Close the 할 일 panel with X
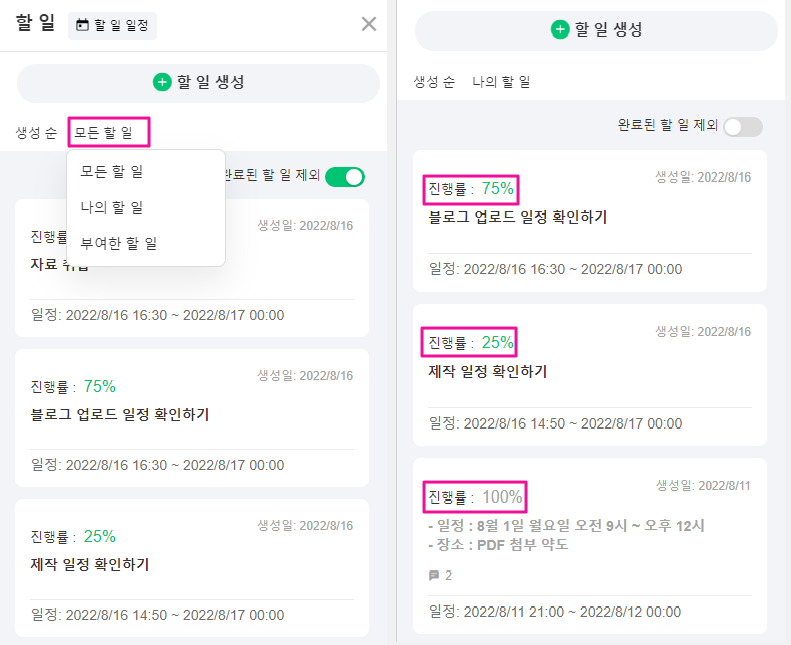This screenshot has width=791, height=645. coord(369,24)
